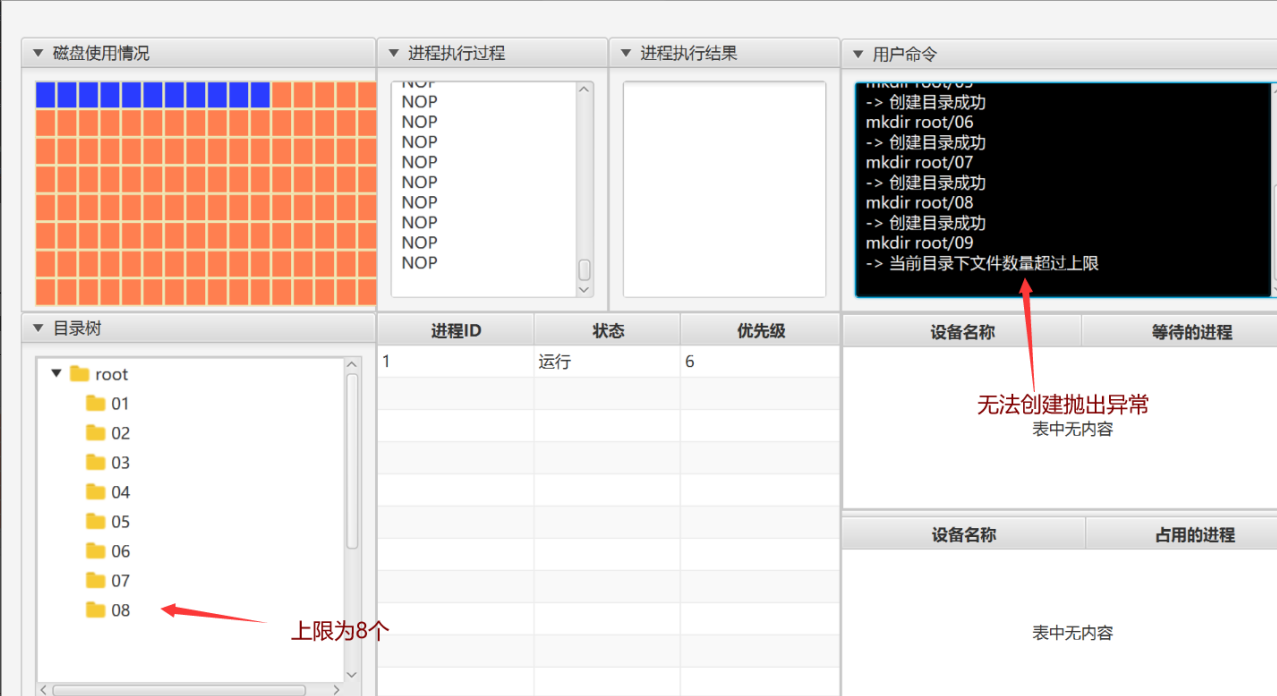
Task: Click 设备名称 header in waiting table
Action: point(962,332)
